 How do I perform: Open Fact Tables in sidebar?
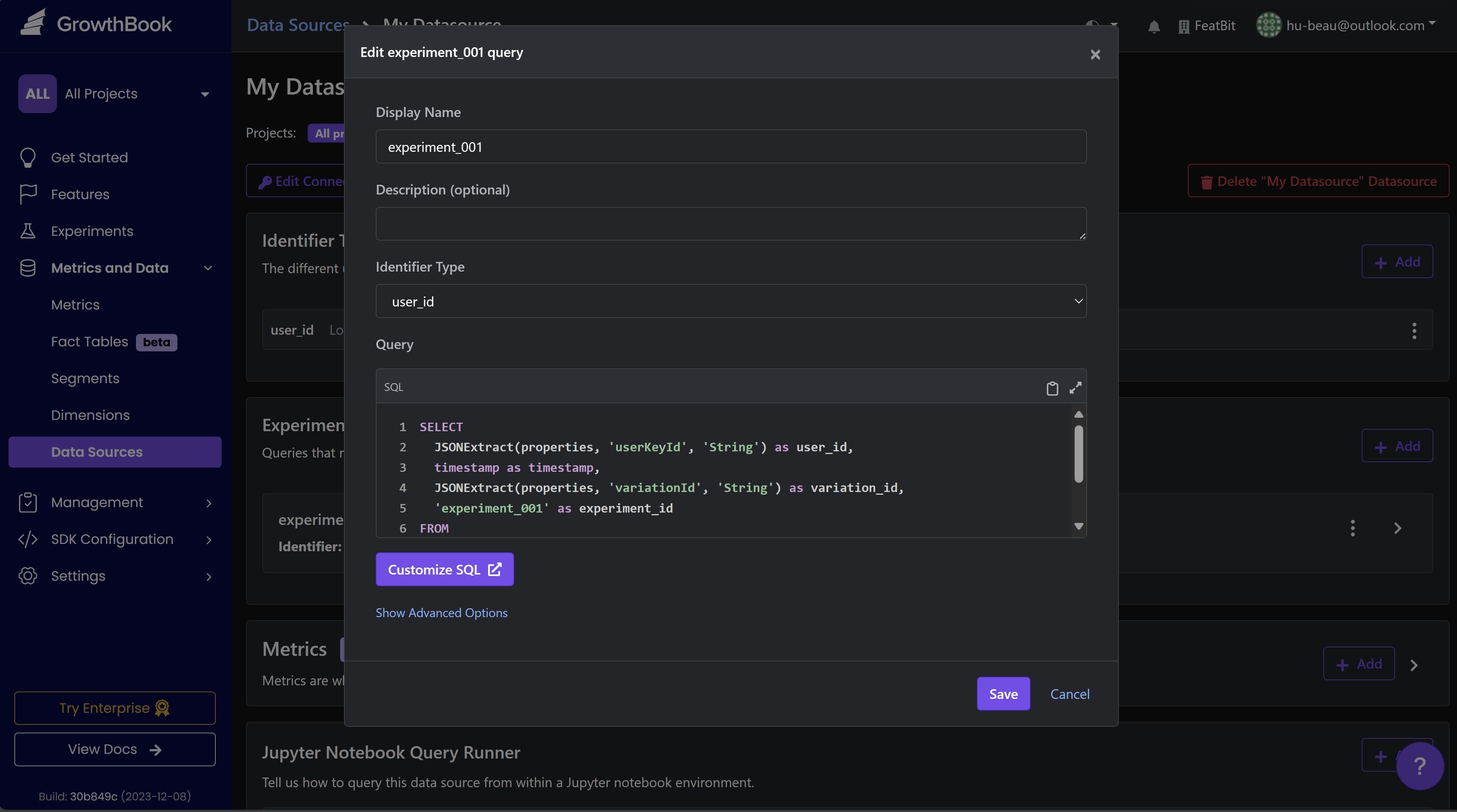[89, 342]
